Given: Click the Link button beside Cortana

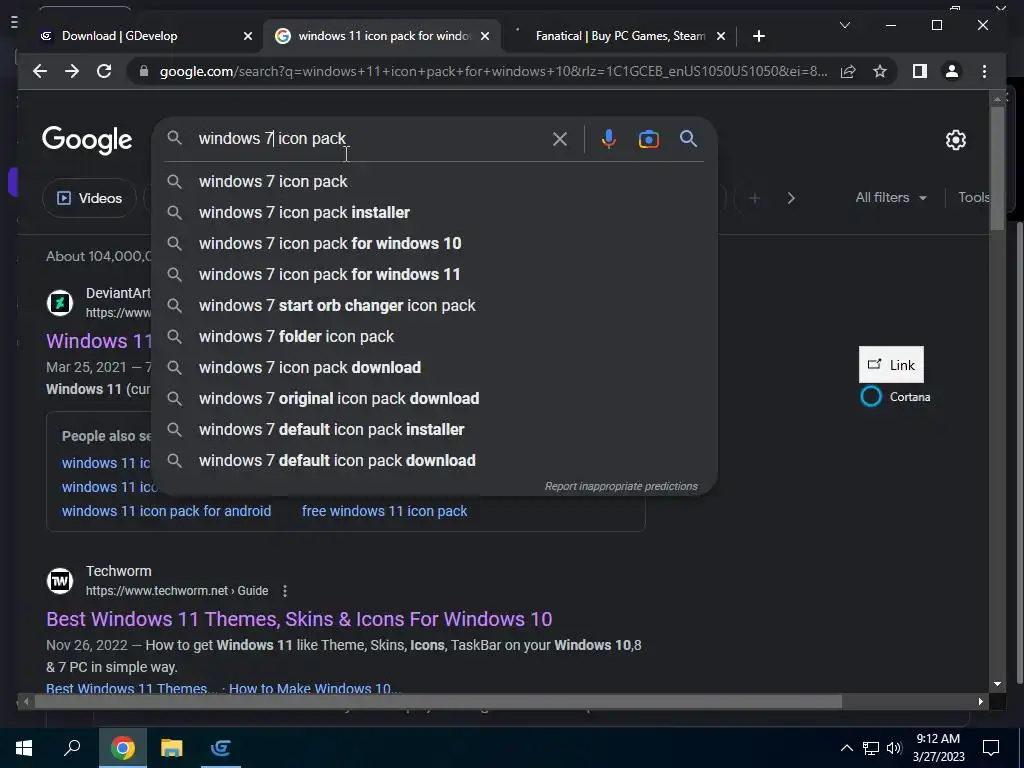Looking at the screenshot, I should 891,364.
